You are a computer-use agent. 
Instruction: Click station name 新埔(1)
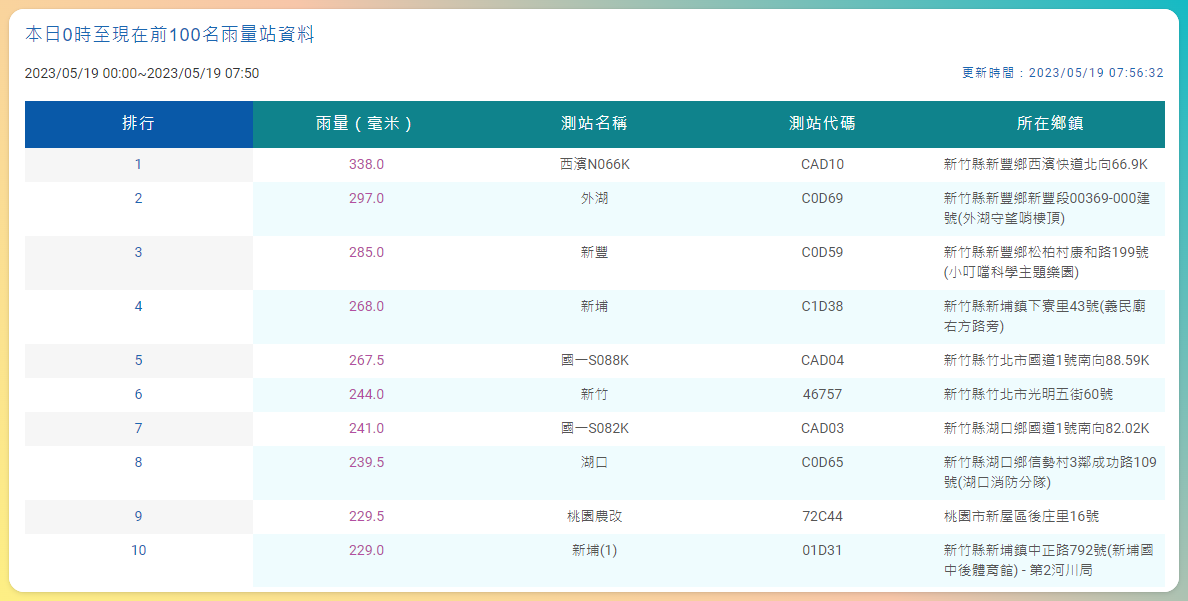595,551
